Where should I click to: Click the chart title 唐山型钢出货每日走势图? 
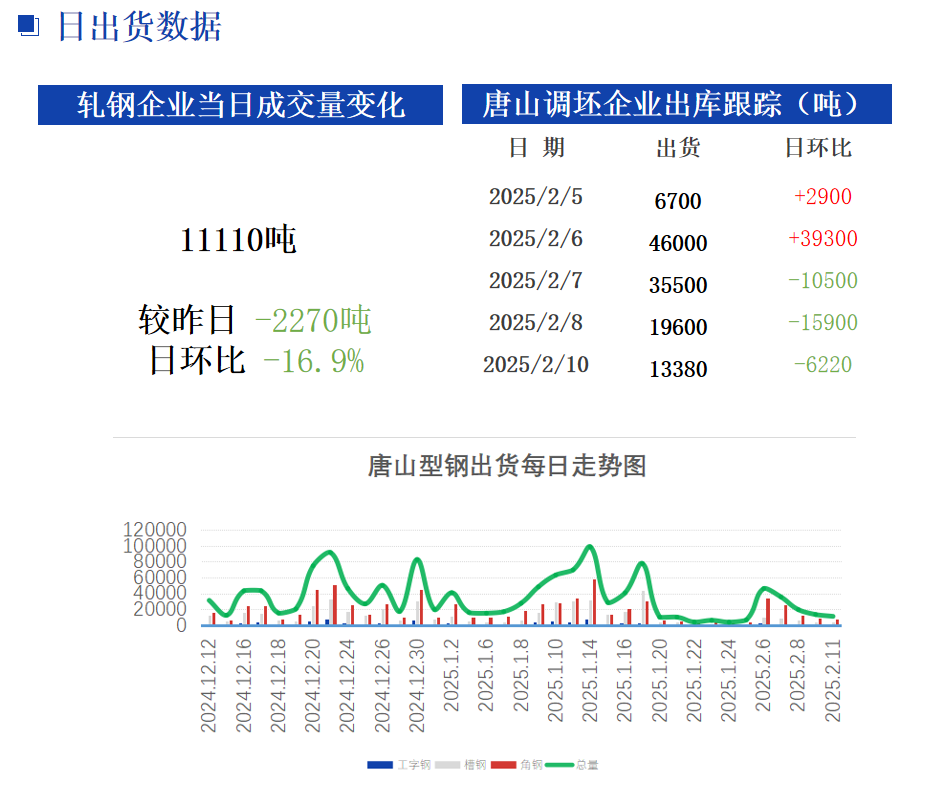tap(507, 466)
